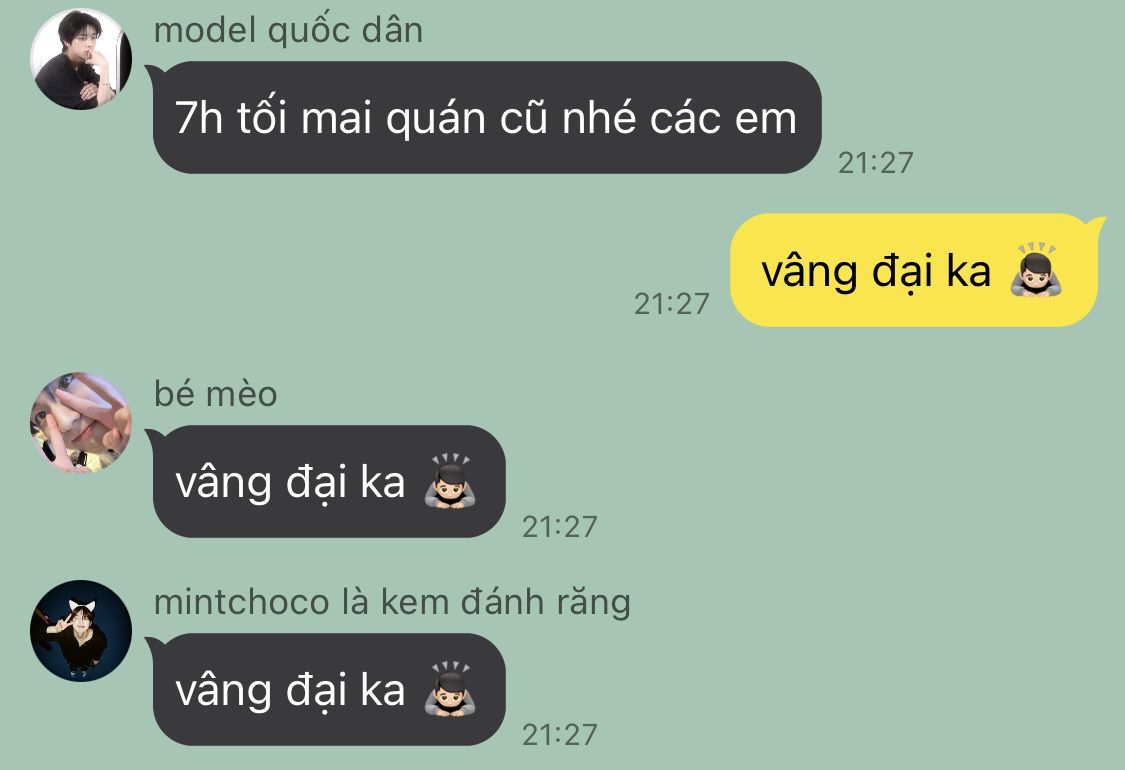Click bowing emoji in bé mèo's message

(x=450, y=481)
